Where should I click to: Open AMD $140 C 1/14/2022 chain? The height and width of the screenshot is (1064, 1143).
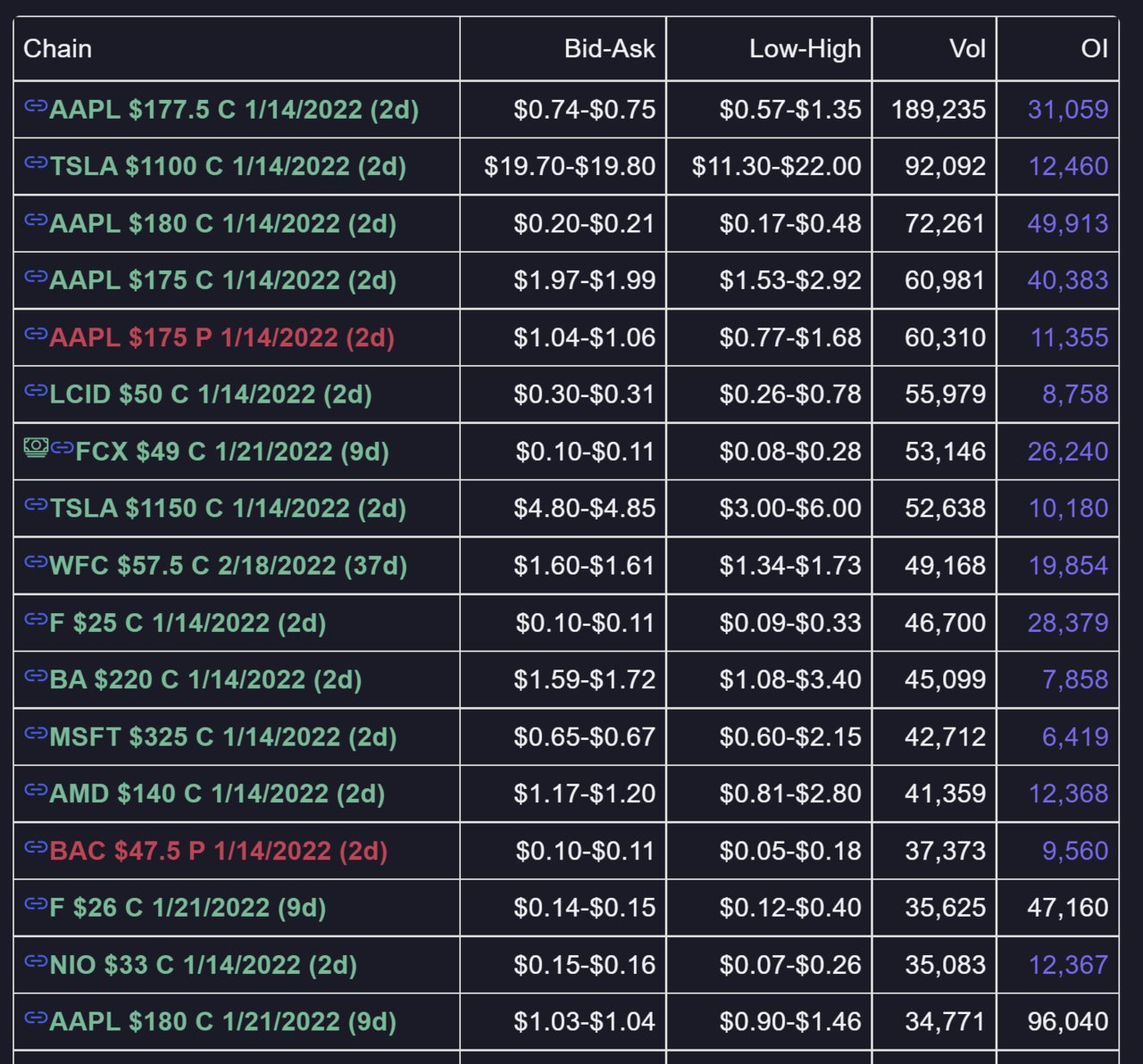(x=217, y=794)
